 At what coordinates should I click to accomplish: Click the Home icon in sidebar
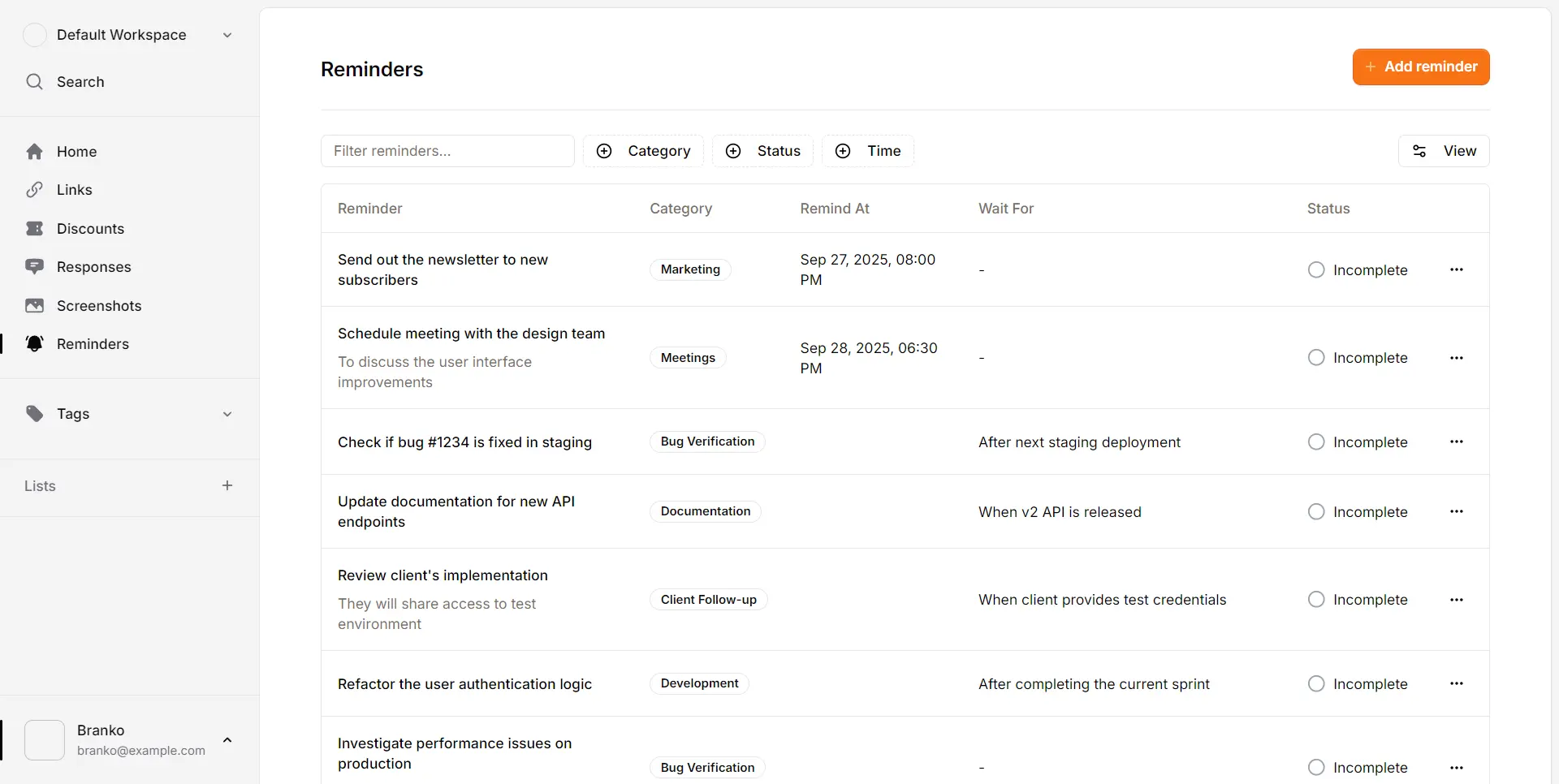click(34, 152)
